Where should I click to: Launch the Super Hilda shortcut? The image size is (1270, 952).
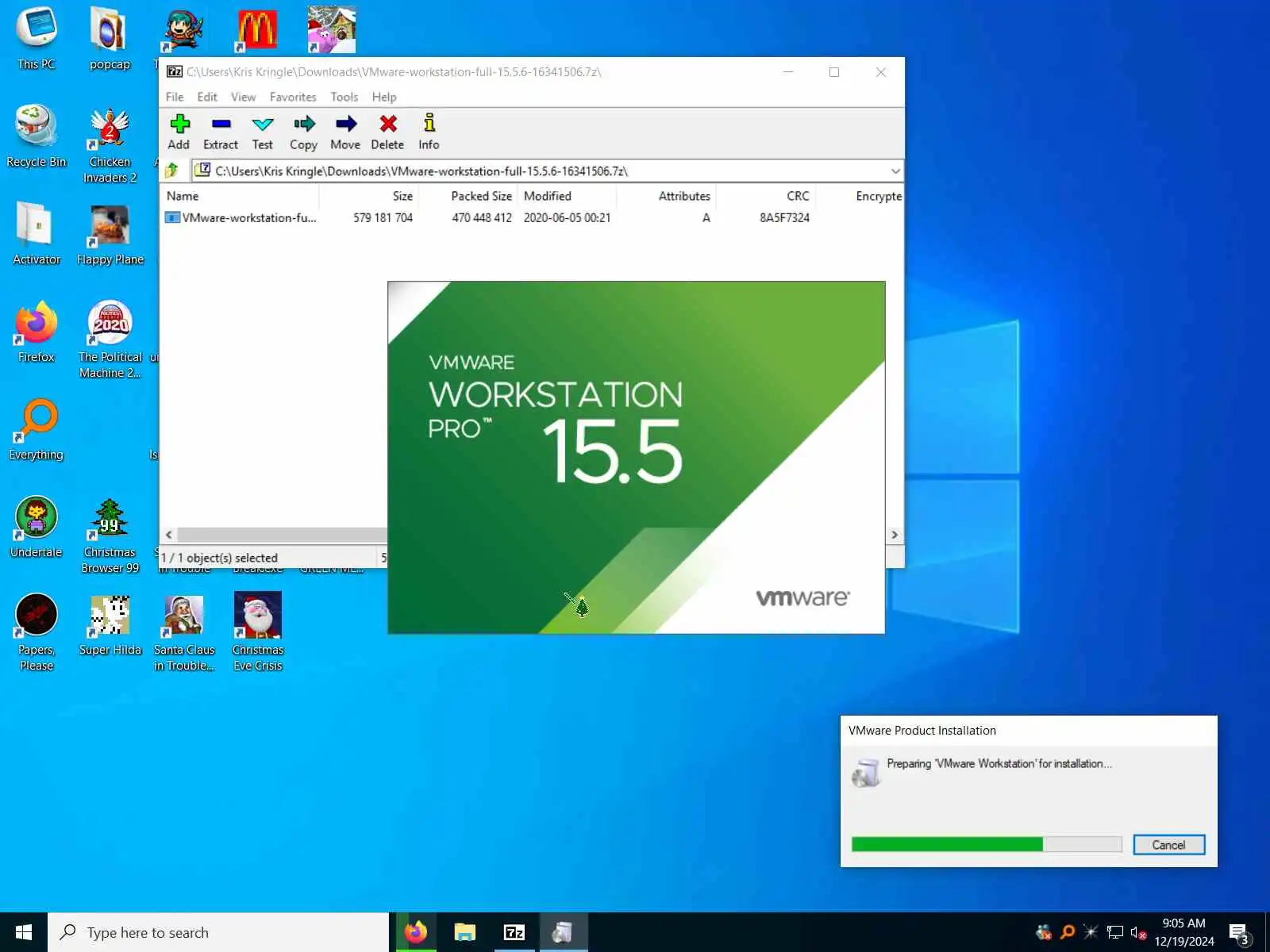click(x=110, y=624)
